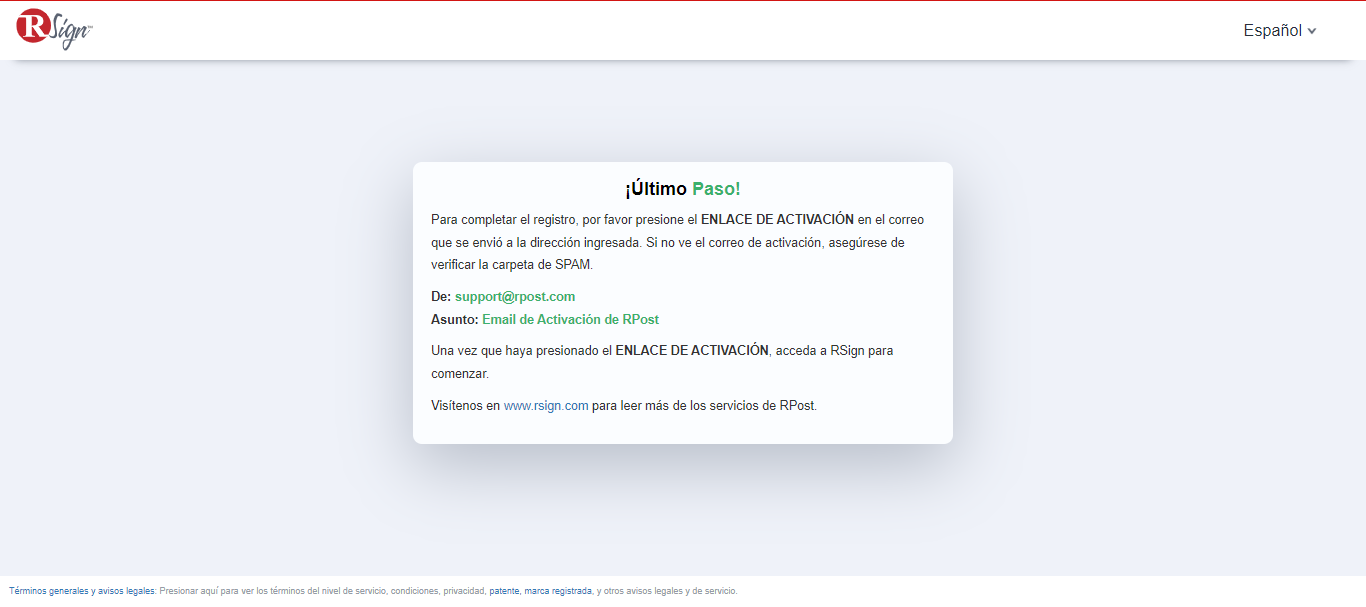Click the green Paso! heading word
The height and width of the screenshot is (607, 1366).
(x=716, y=189)
